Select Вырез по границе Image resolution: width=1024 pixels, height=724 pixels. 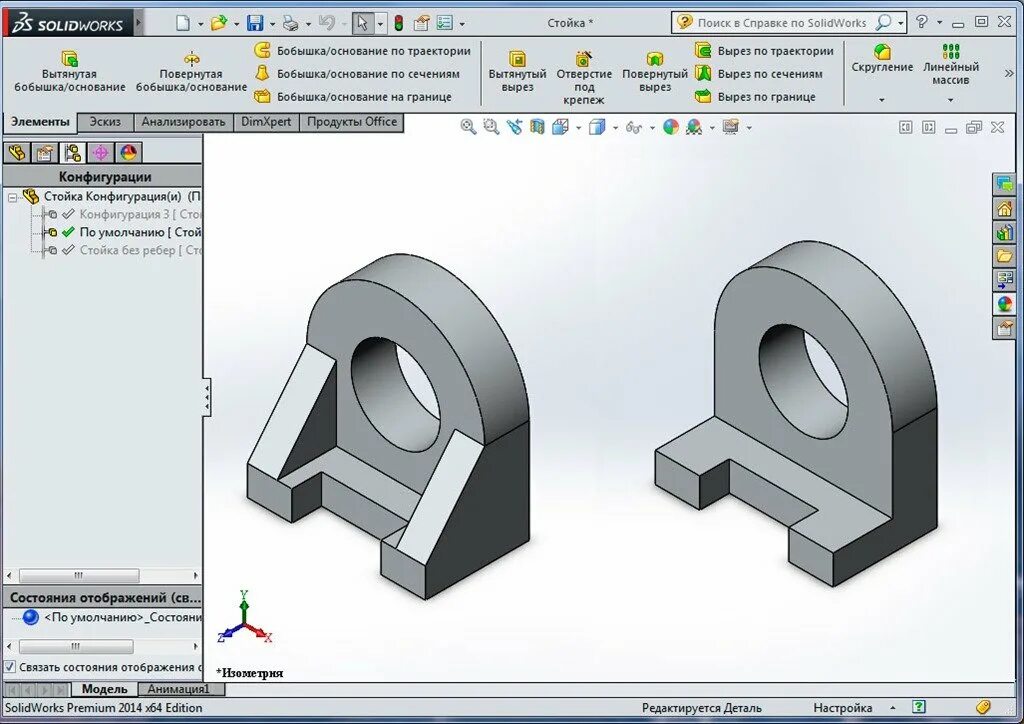[x=755, y=97]
